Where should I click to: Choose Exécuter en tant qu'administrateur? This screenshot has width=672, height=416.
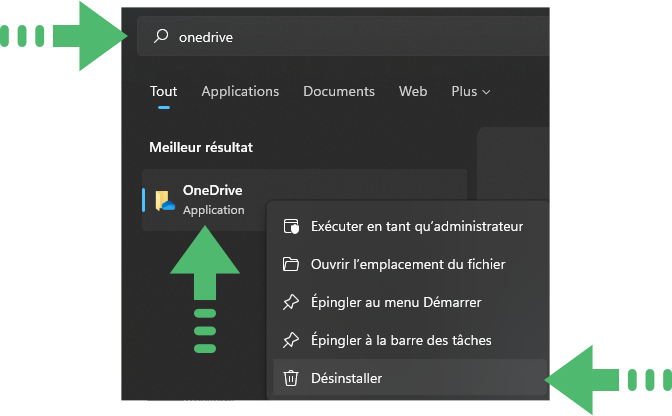[409, 226]
